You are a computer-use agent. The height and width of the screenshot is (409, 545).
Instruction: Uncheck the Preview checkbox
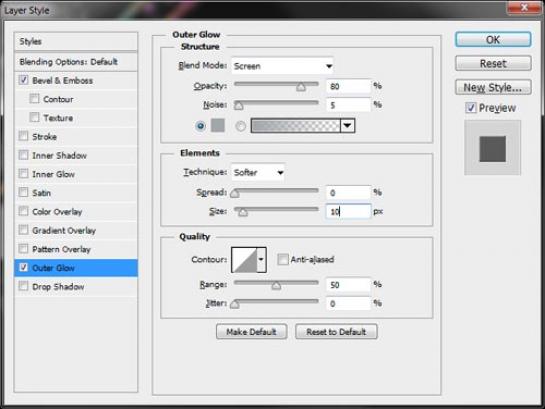[471, 108]
